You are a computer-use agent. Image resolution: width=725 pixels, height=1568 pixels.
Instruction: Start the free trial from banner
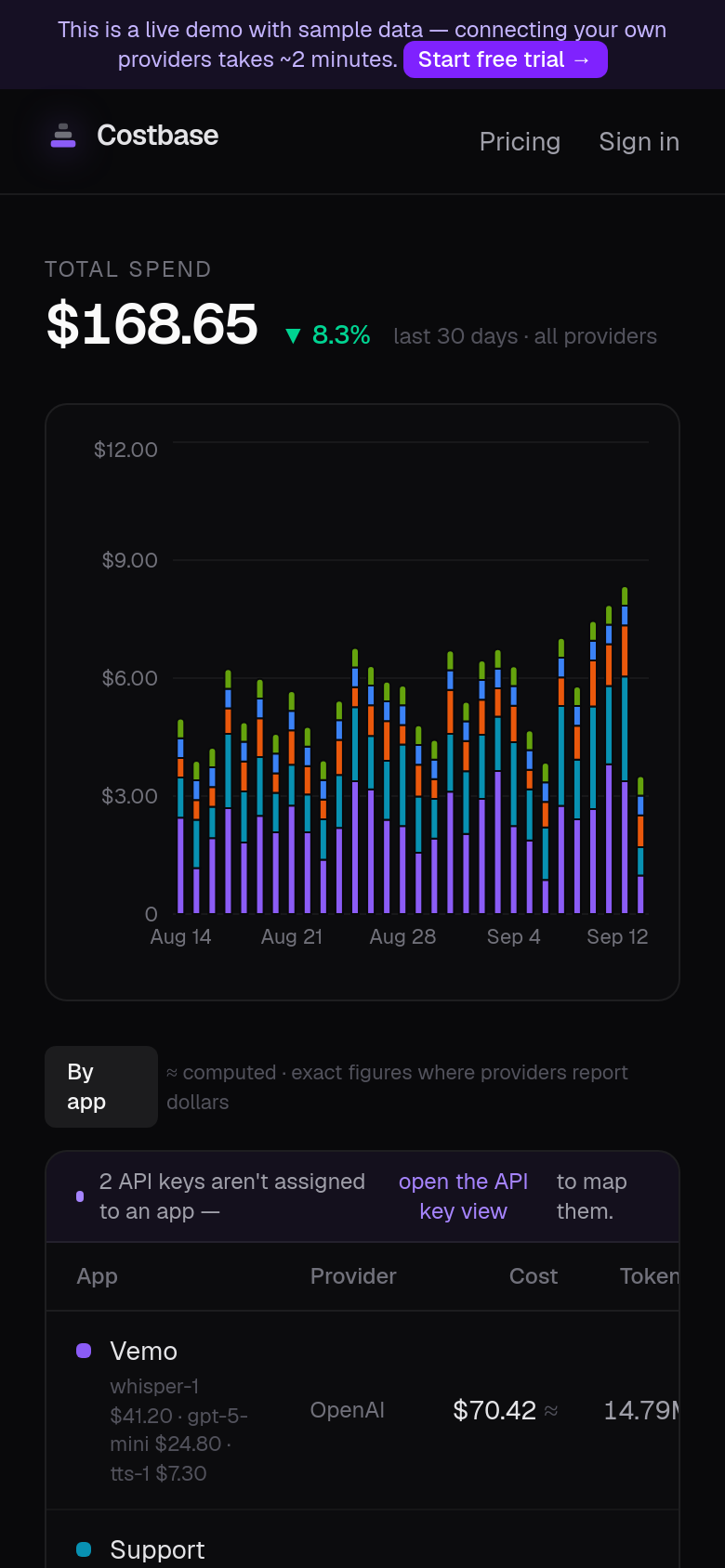(505, 59)
